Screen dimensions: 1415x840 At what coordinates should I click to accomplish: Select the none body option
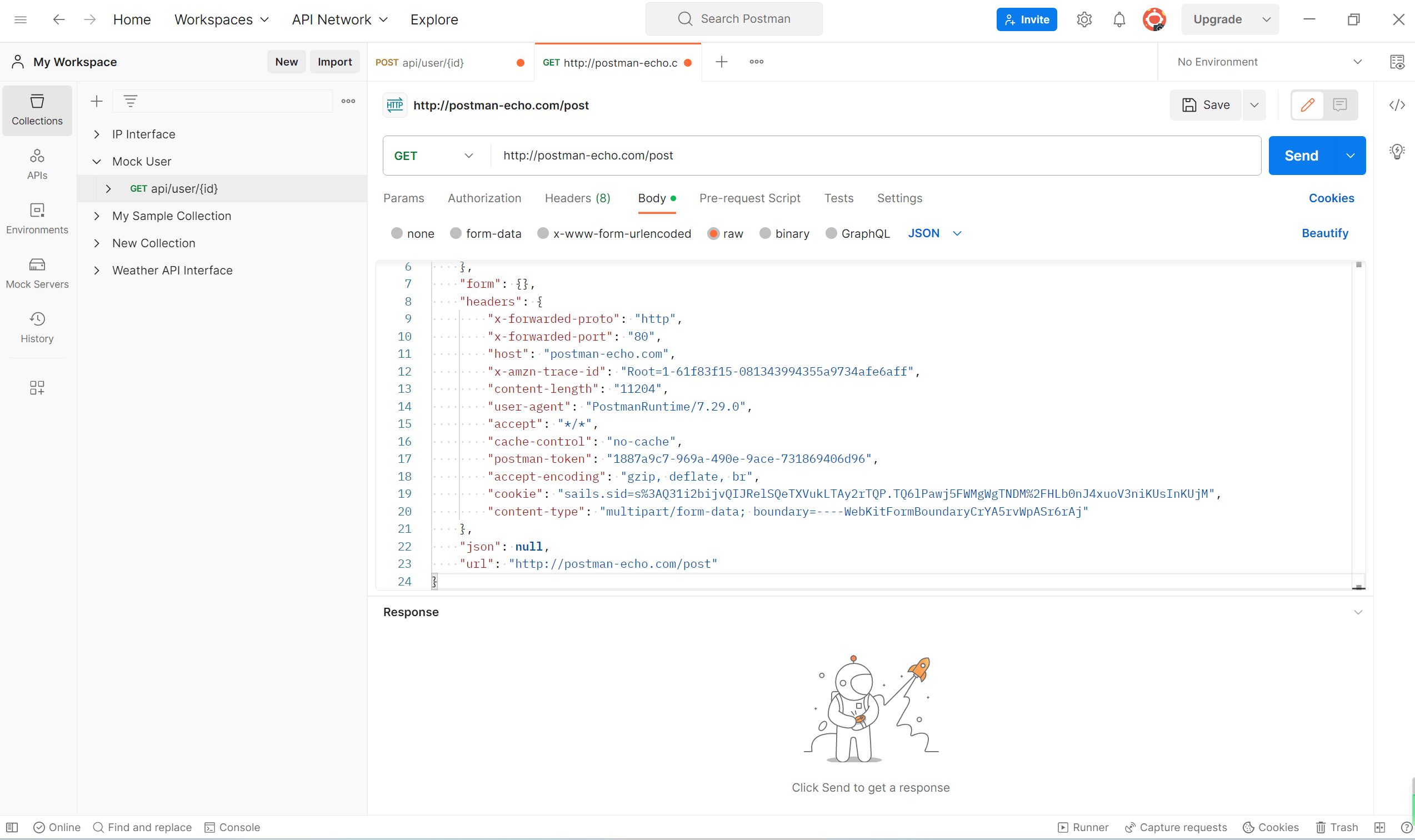[x=397, y=233]
